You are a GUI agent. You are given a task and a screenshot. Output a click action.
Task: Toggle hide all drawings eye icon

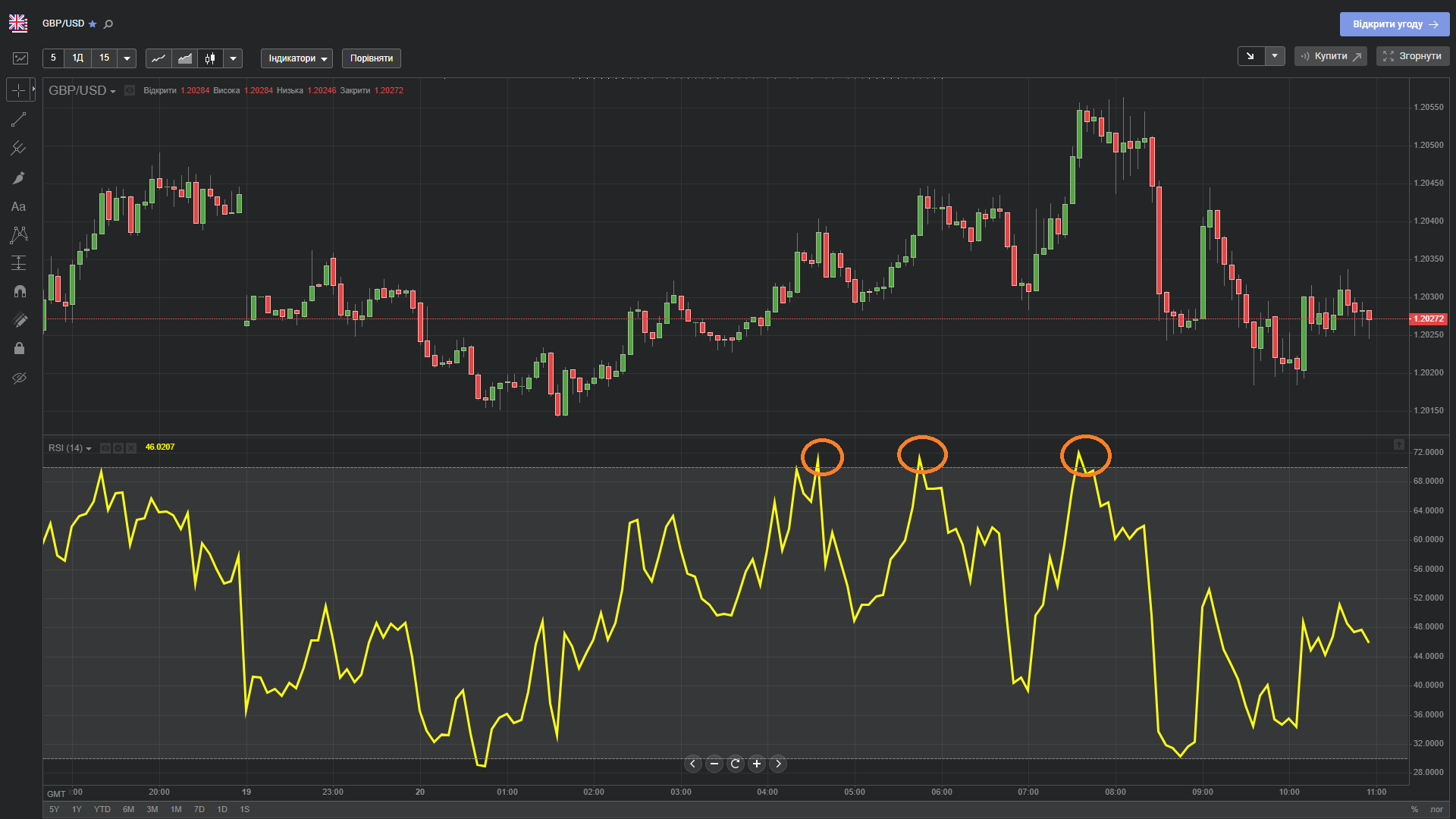(19, 378)
